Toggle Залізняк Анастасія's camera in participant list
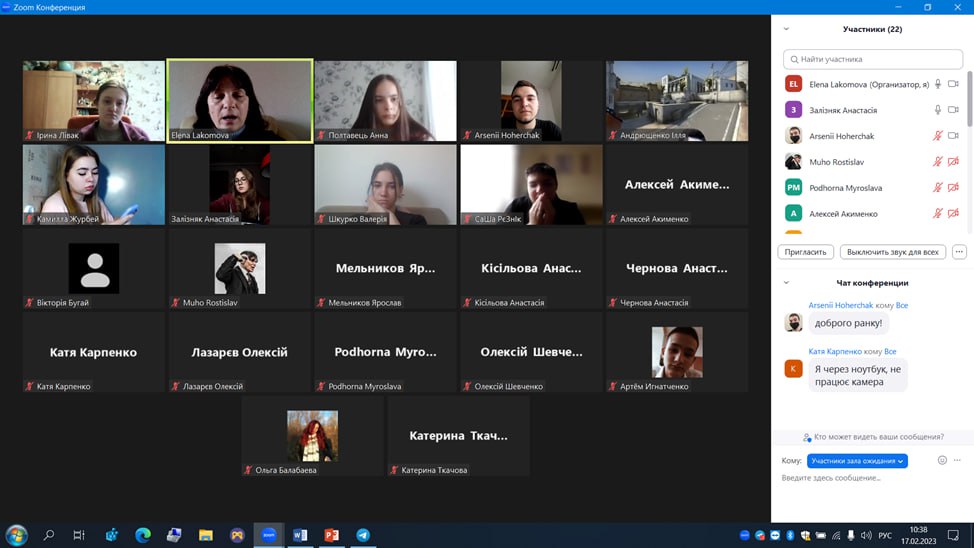The height and width of the screenshot is (548, 974). click(953, 110)
